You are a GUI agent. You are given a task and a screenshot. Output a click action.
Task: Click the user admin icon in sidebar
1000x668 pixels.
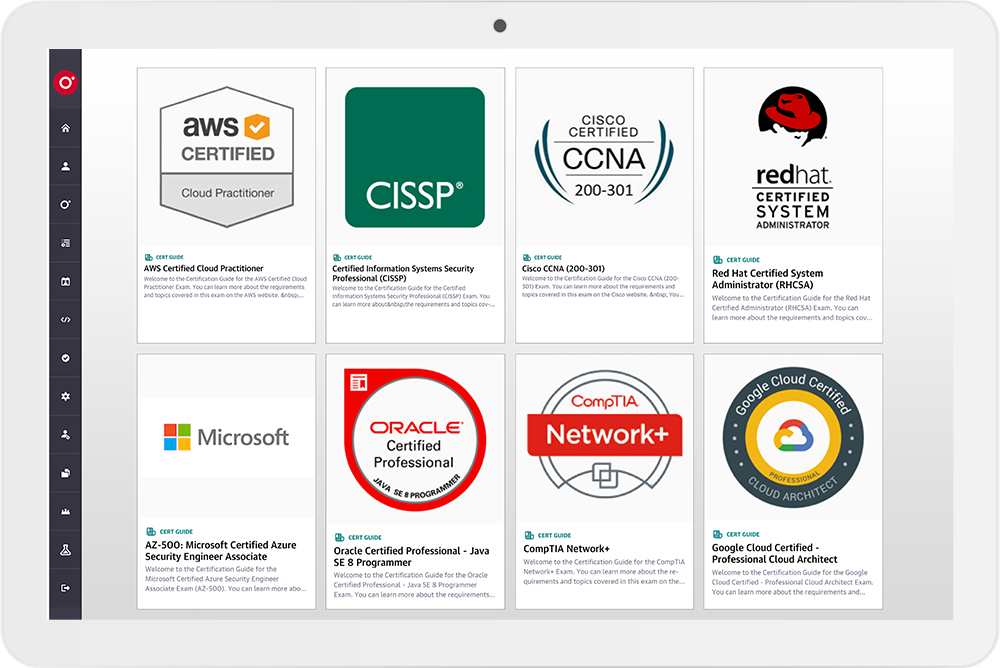tap(66, 434)
